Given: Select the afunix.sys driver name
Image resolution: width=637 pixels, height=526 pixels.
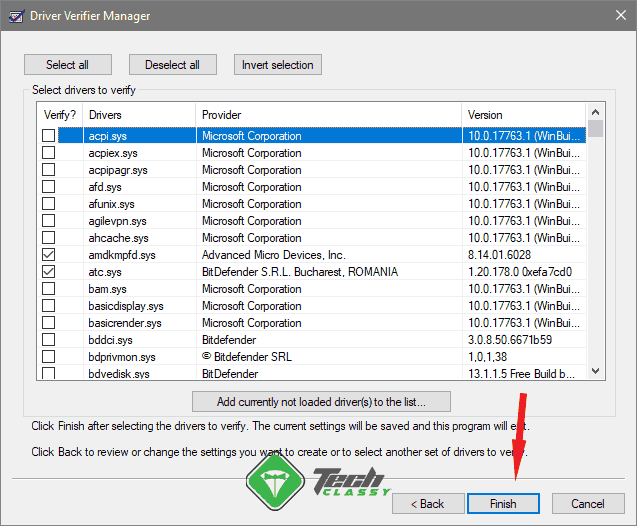Looking at the screenshot, I should coord(111,204).
